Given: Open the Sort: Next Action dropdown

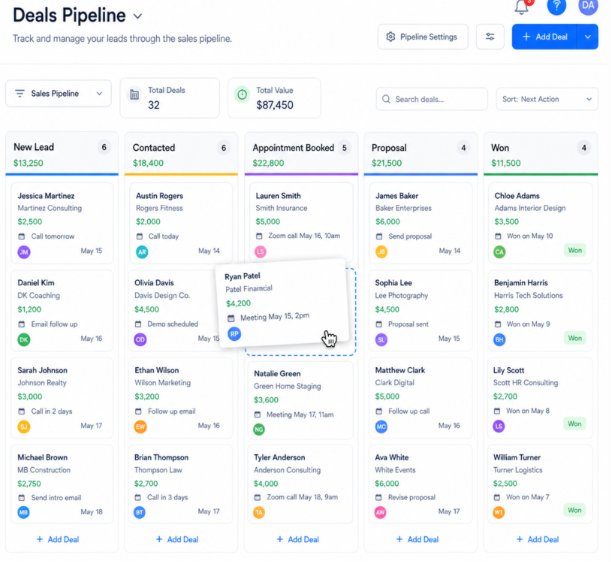Looking at the screenshot, I should point(547,99).
